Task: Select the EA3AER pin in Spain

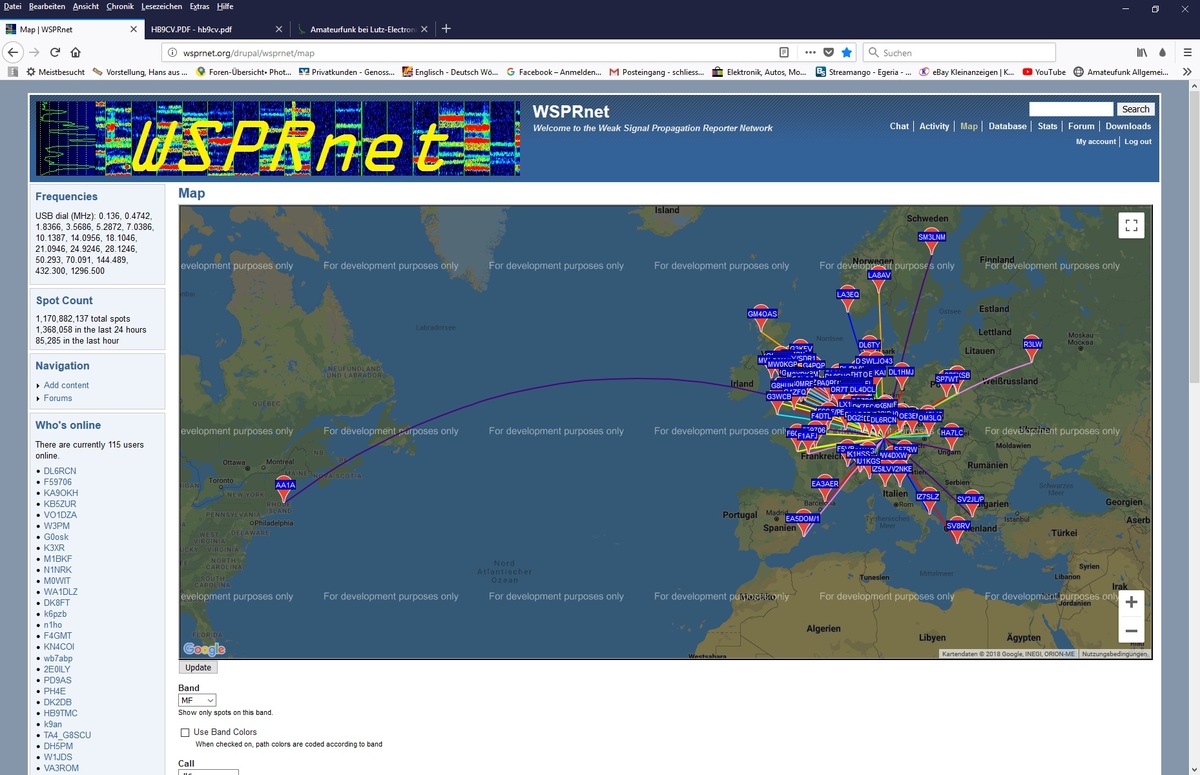Action: click(824, 488)
